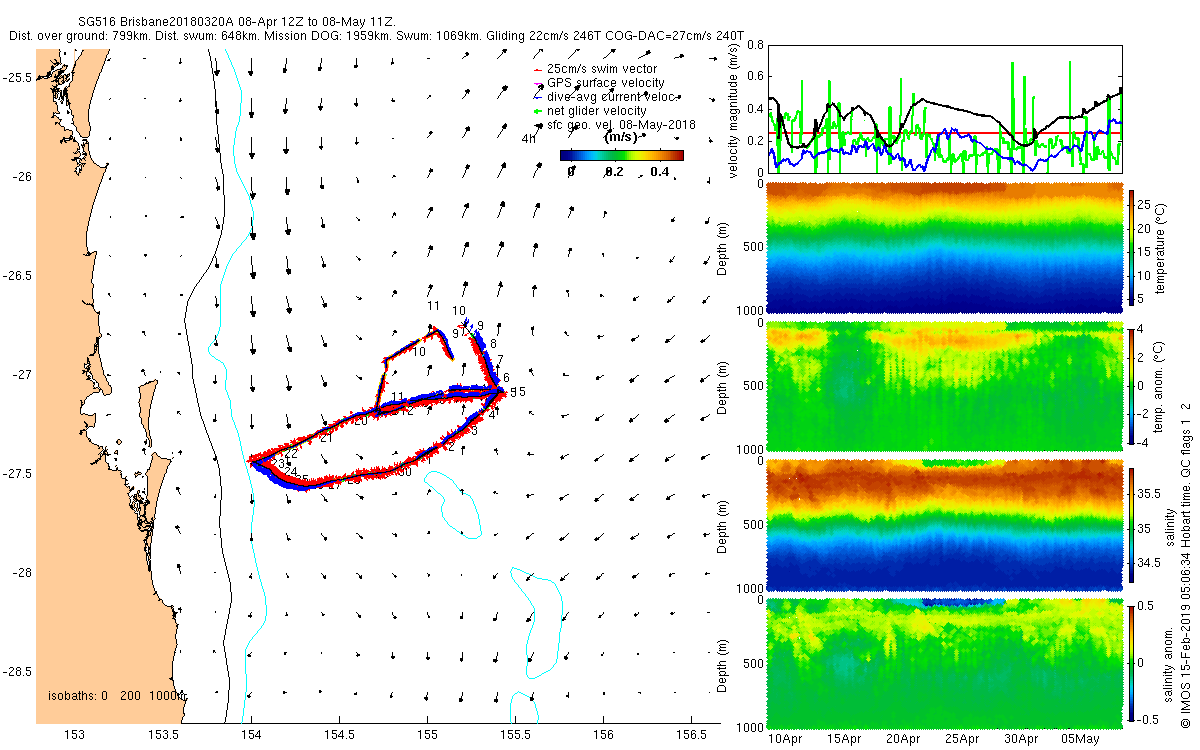Click the 20Apr date tick on the time axis
This screenshot has height=750, width=1200.
[x=902, y=739]
